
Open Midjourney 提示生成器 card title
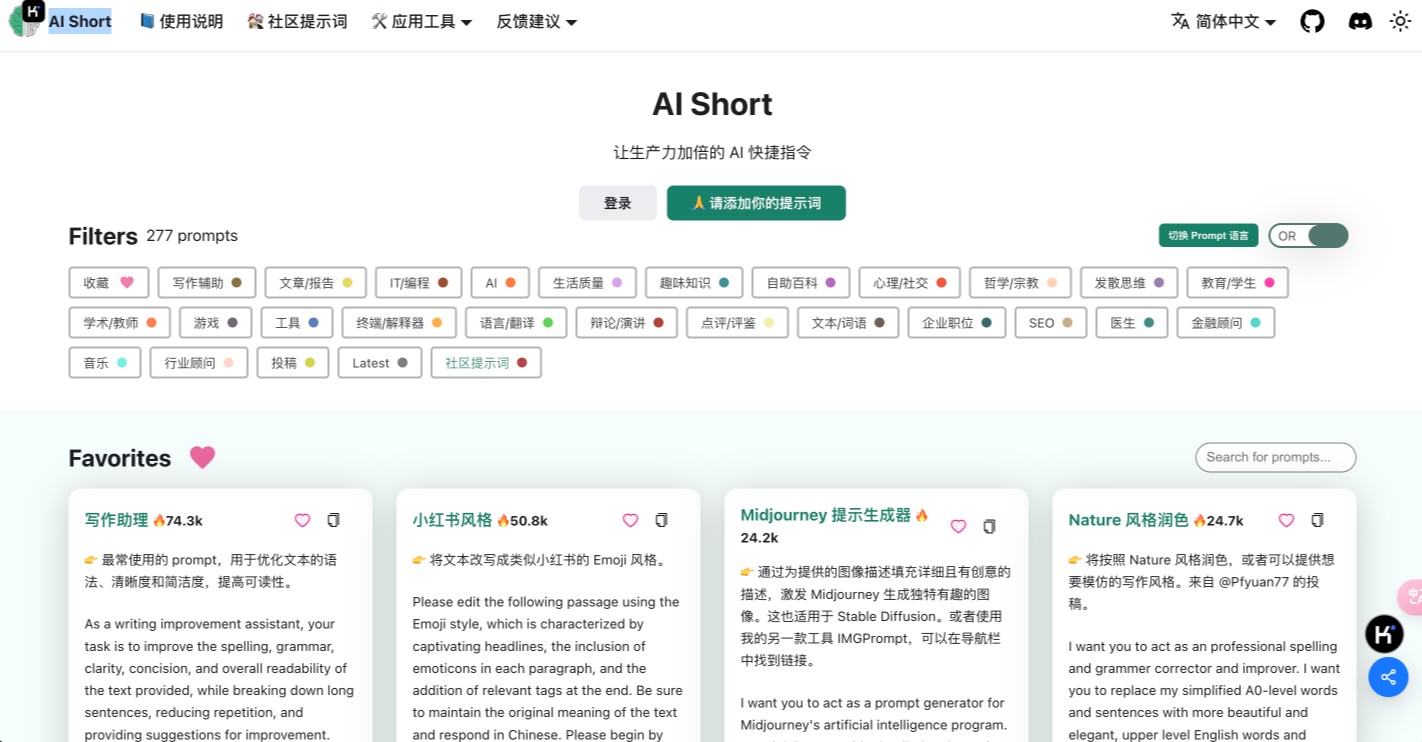826,515
